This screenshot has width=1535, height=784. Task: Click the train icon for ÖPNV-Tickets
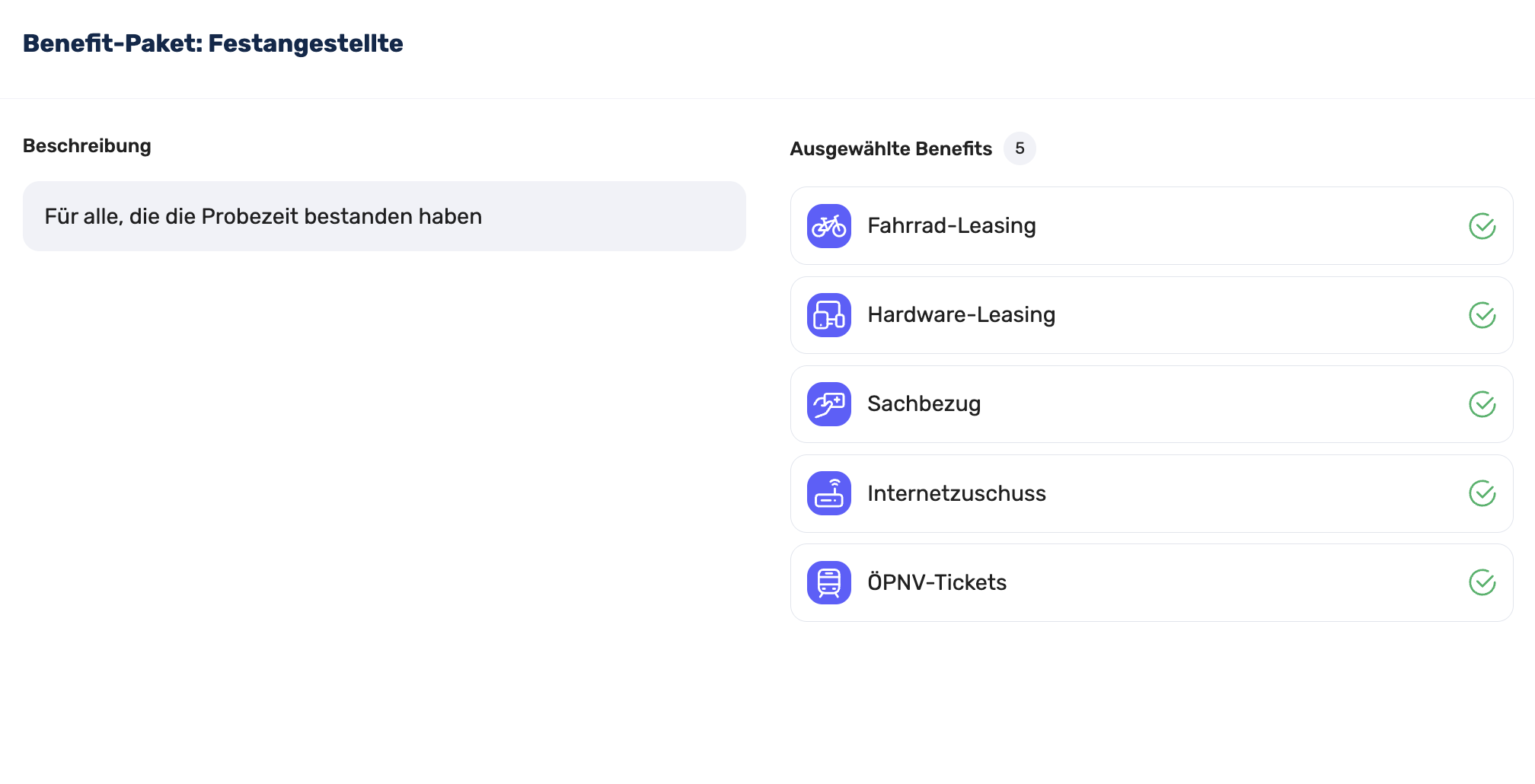(x=828, y=582)
